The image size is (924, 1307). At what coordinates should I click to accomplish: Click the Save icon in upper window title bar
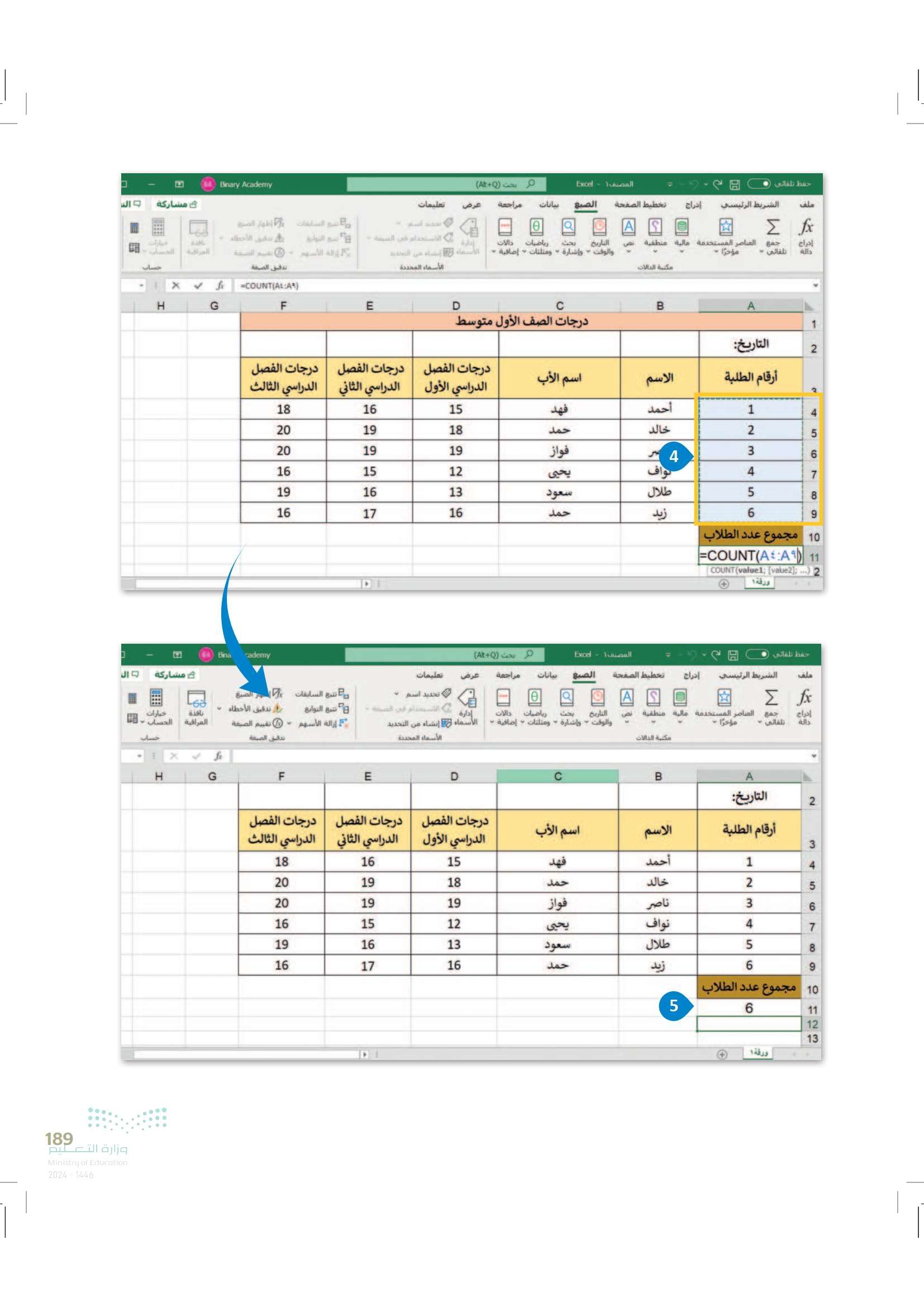(x=735, y=184)
